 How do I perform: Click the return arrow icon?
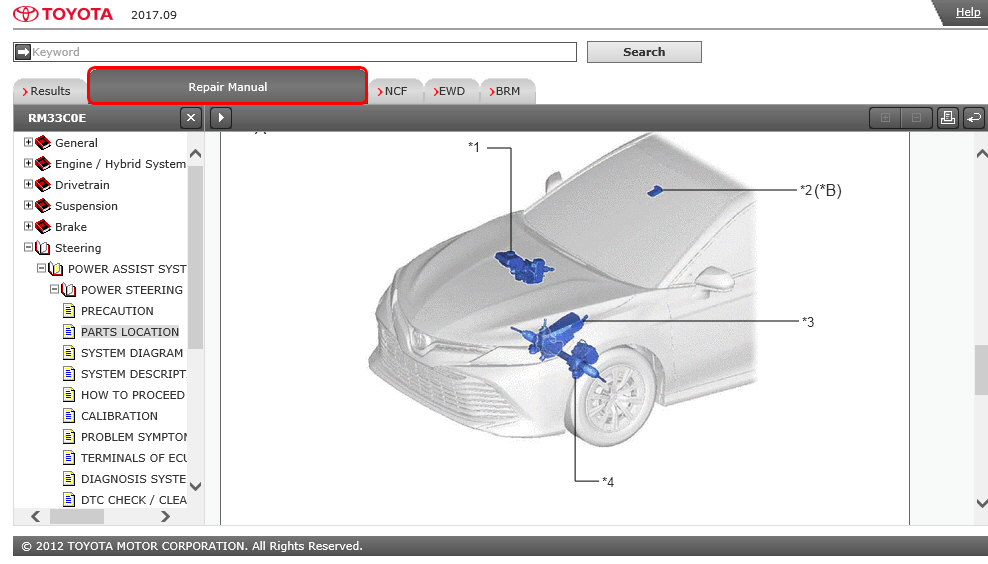click(x=974, y=118)
